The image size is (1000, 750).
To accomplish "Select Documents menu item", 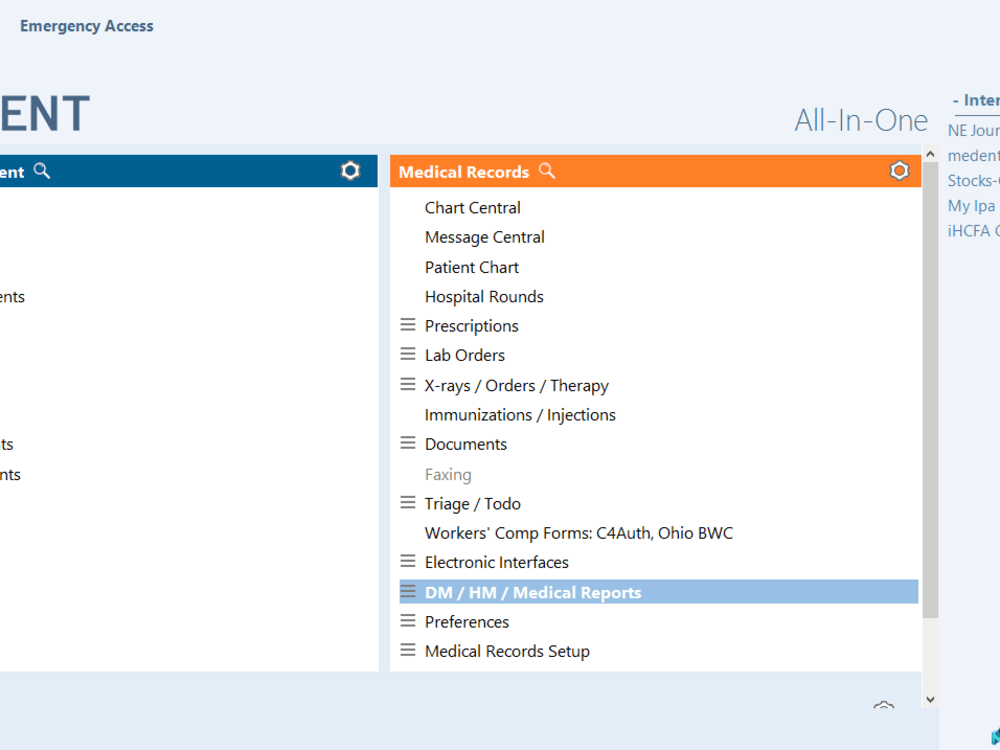I will tap(466, 444).
